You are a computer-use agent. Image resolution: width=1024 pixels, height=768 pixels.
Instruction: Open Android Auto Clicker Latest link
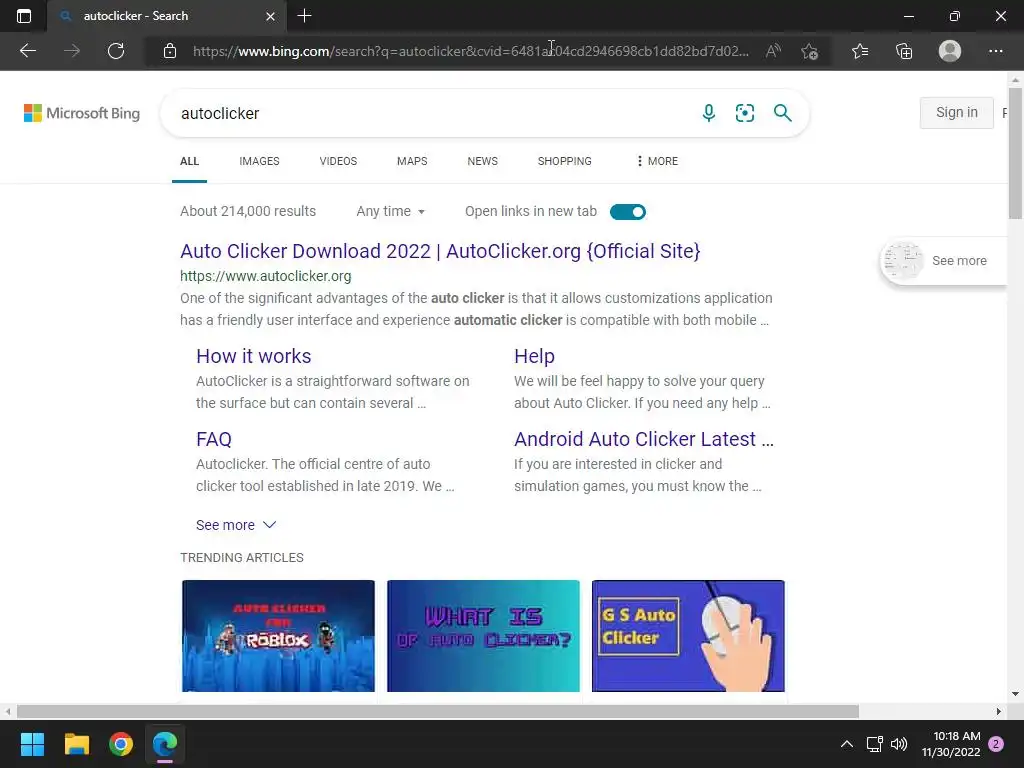click(x=644, y=439)
